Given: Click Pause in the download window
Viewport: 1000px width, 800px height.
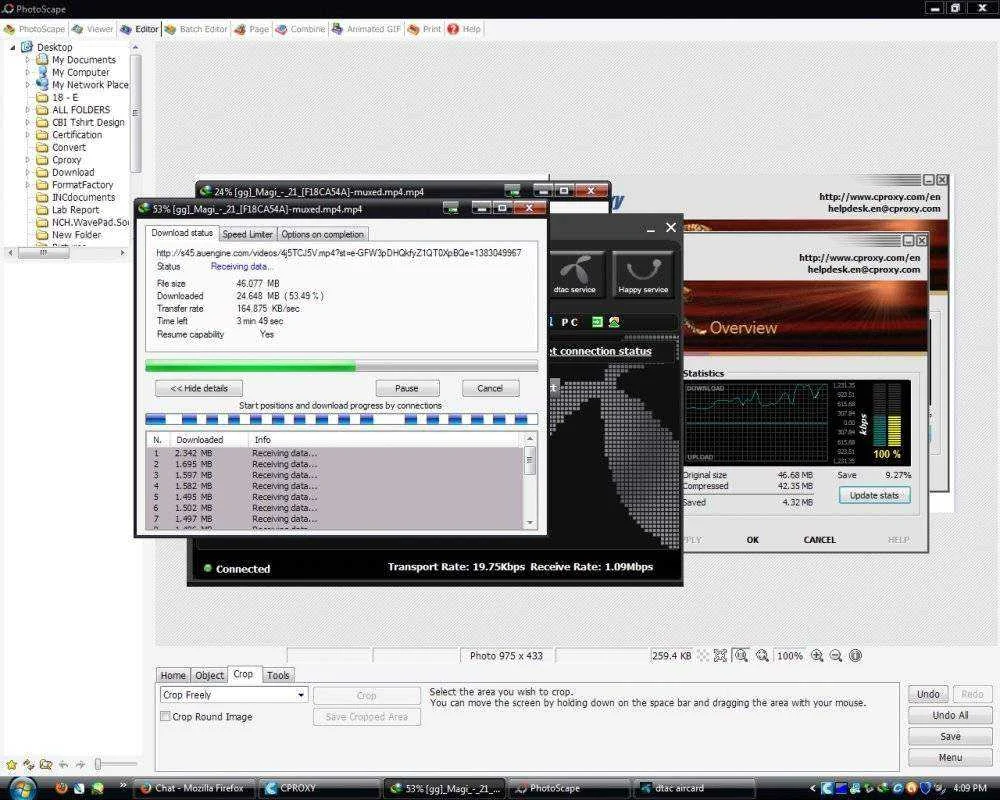Looking at the screenshot, I should click(x=407, y=388).
